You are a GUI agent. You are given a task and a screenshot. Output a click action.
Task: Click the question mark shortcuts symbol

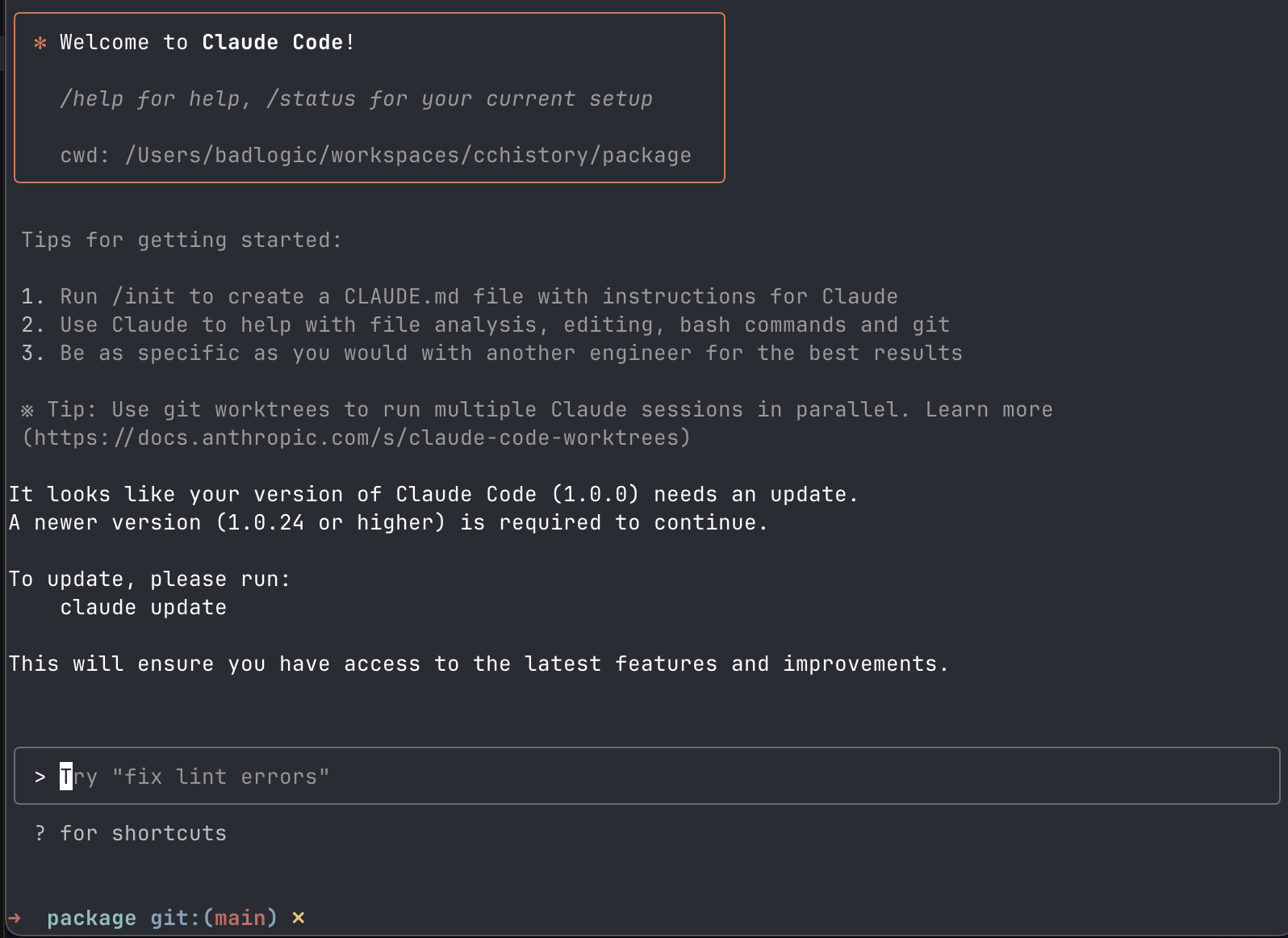40,833
